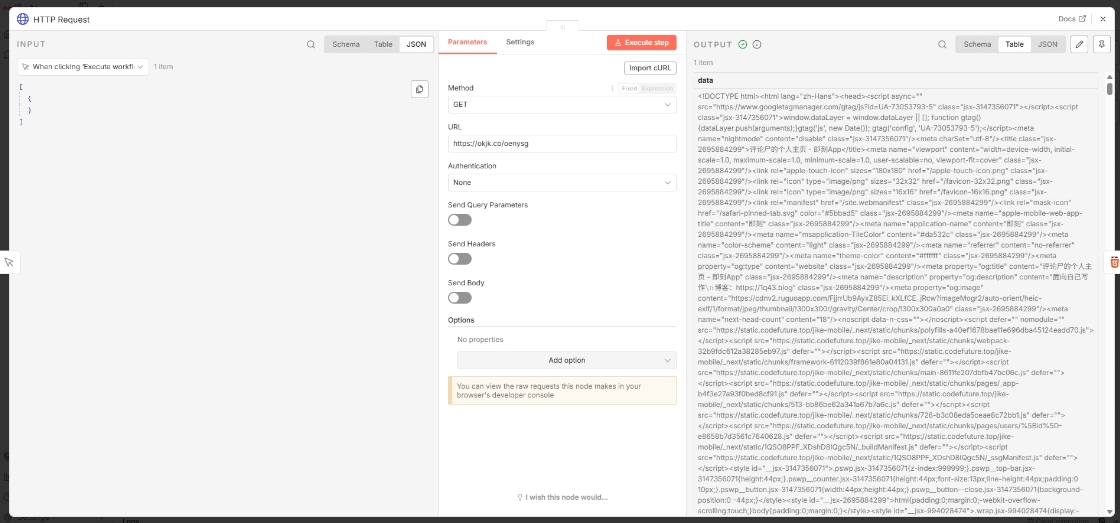The height and width of the screenshot is (523, 1120).
Task: Click the search icon in INPUT panel
Action: pyautogui.click(x=311, y=44)
